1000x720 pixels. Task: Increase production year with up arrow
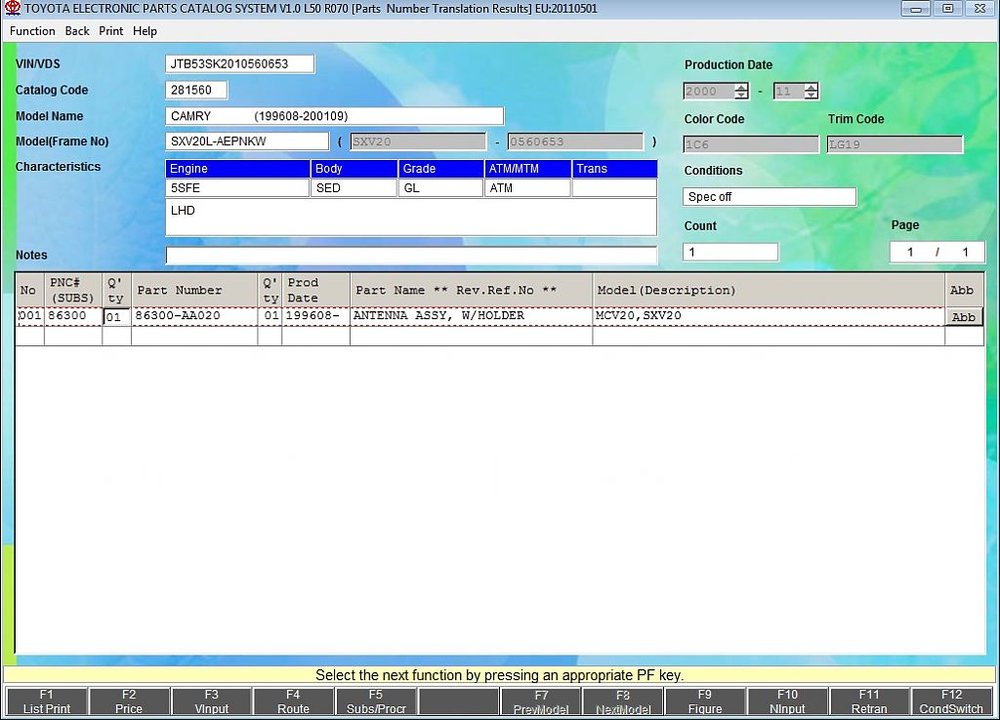[x=741, y=87]
